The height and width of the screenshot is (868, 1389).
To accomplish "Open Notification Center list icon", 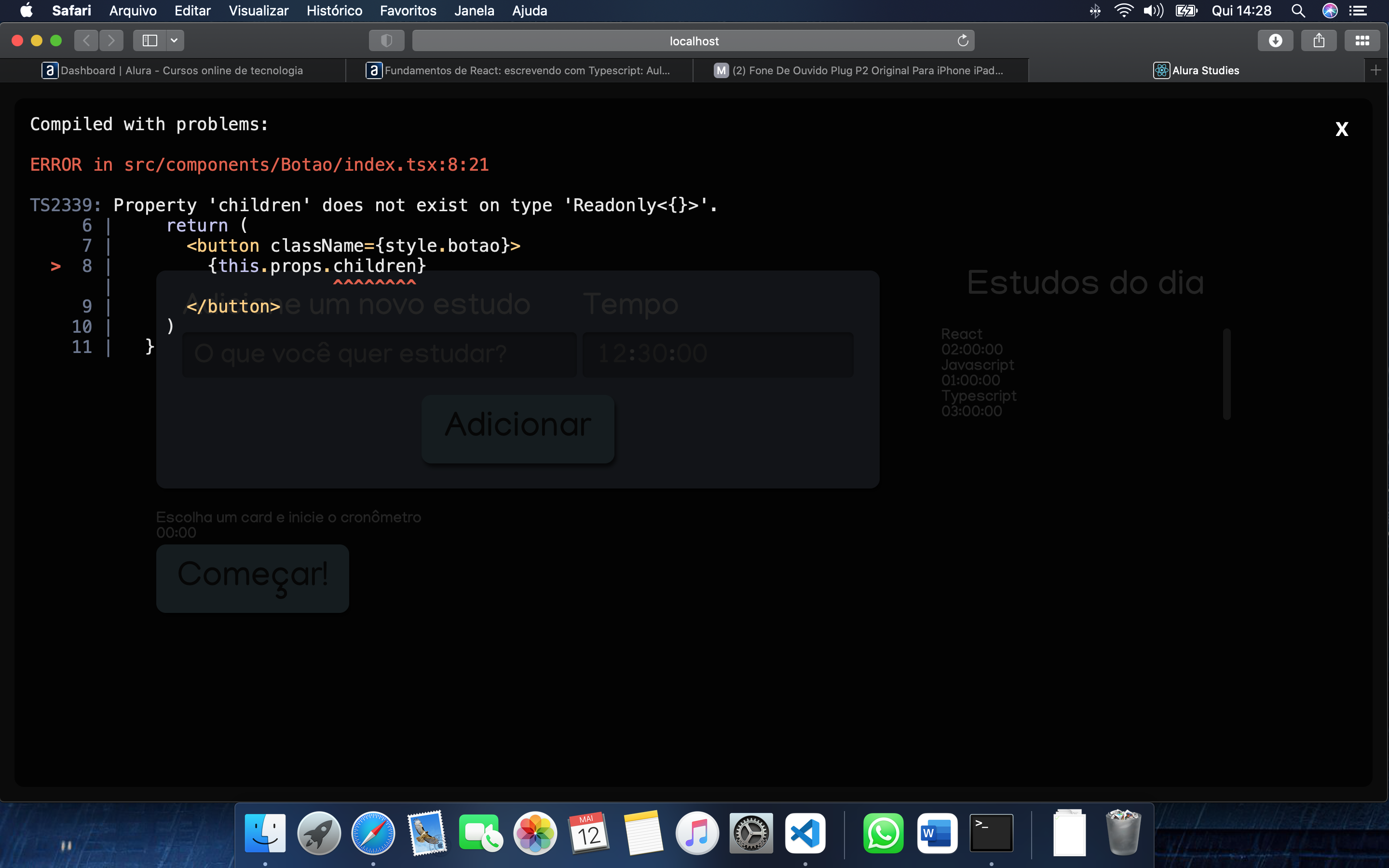I will click(x=1358, y=10).
